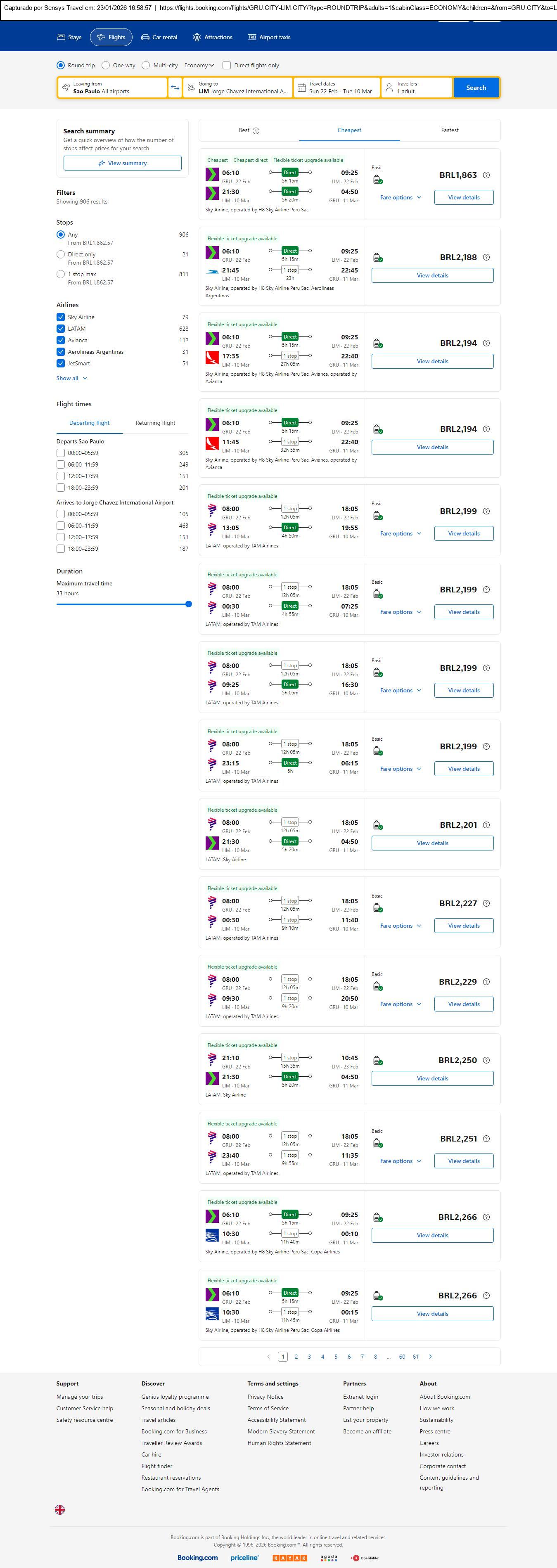Select the One way radio button
Image resolution: width=557 pixels, height=1568 pixels.
[x=106, y=65]
